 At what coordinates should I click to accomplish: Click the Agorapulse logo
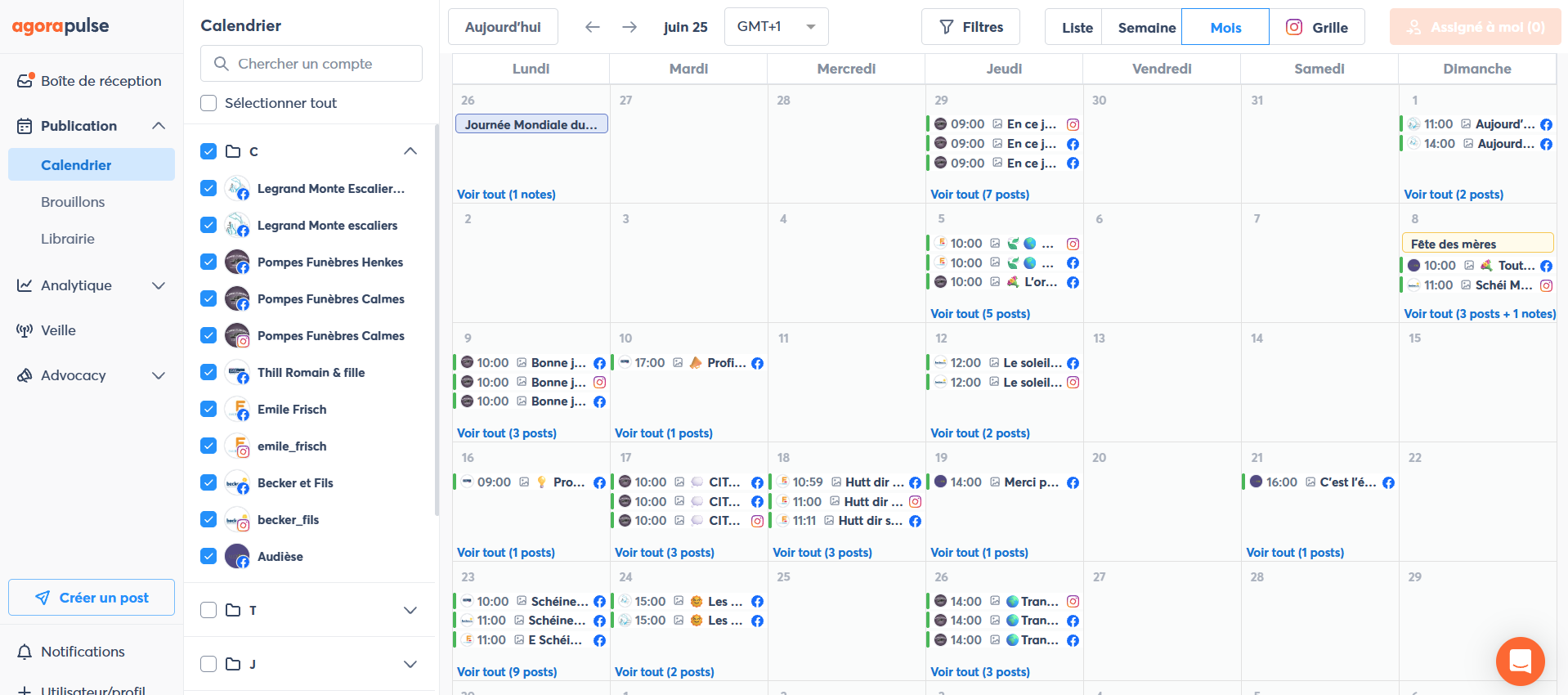60,26
